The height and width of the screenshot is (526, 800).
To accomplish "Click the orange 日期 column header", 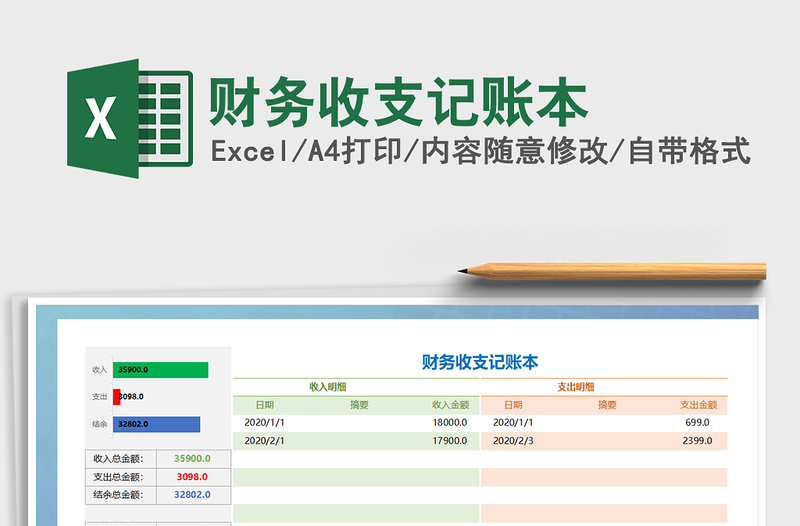I will coord(513,405).
